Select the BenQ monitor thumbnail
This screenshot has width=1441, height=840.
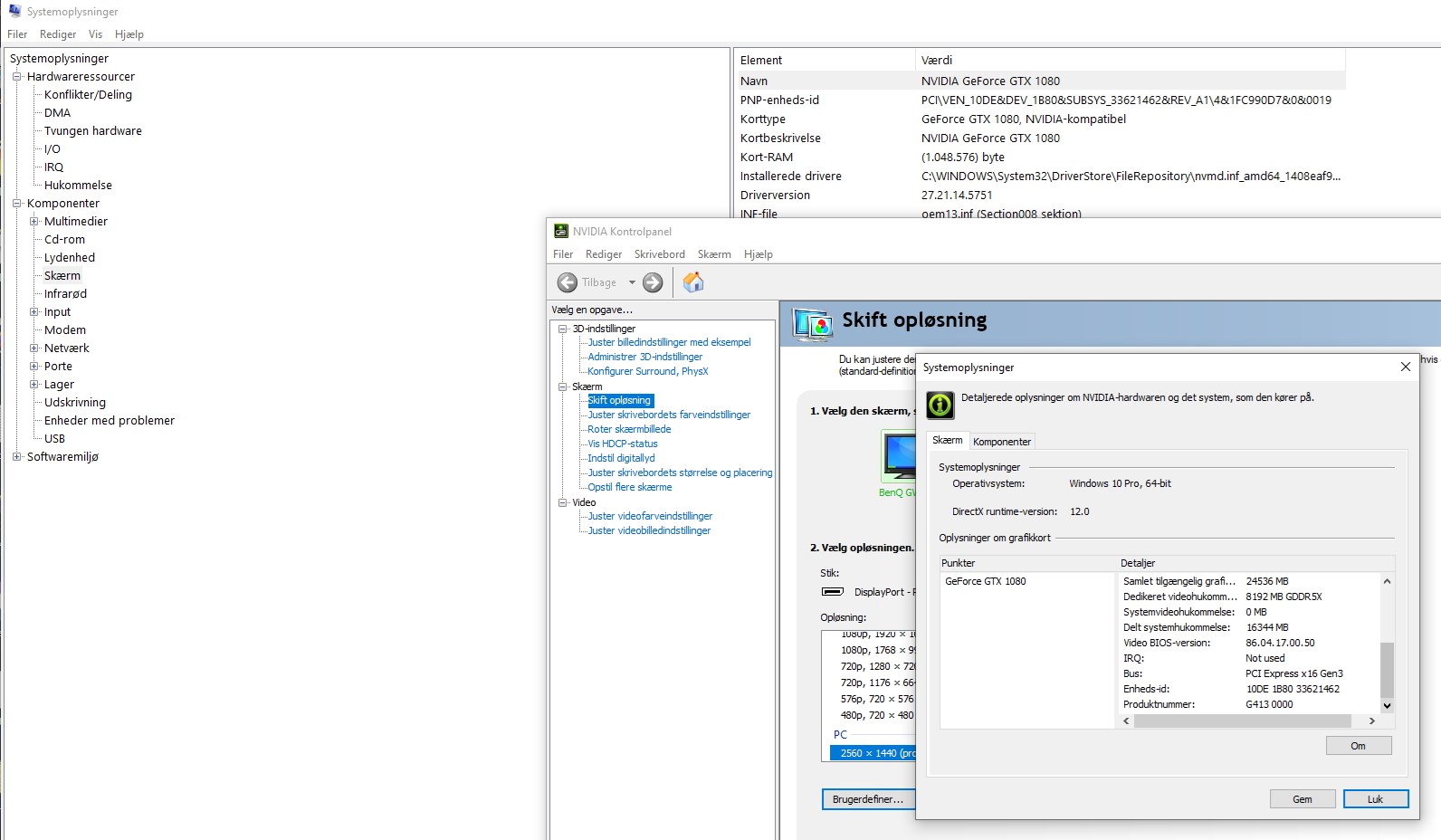click(899, 456)
